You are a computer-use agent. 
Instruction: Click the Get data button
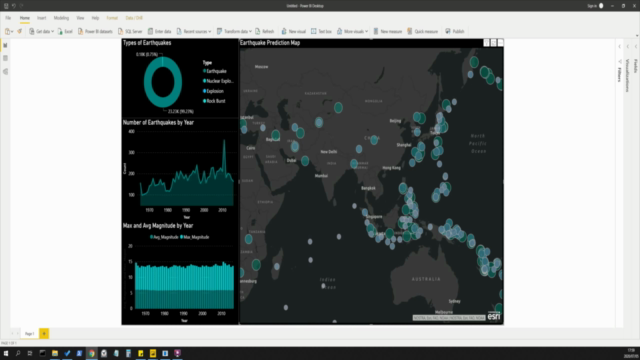[x=39, y=31]
